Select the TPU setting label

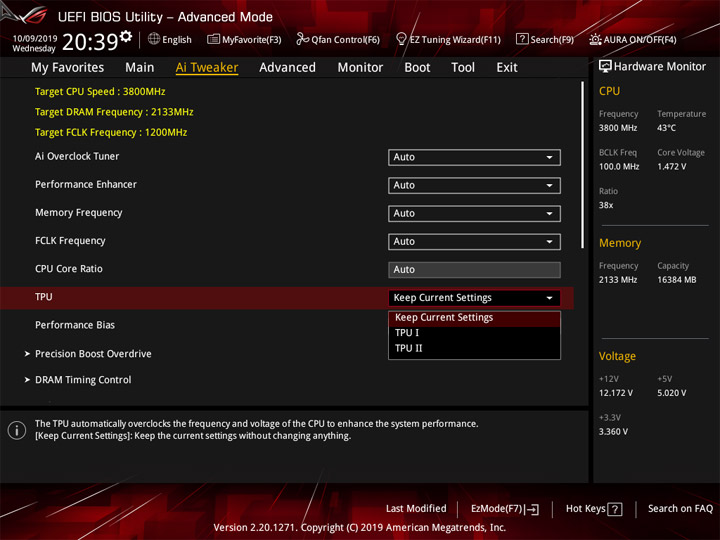click(x=44, y=297)
